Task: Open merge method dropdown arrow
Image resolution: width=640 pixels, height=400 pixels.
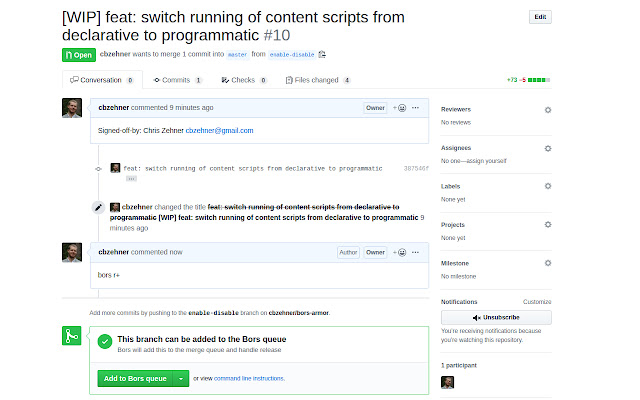Action: pyautogui.click(x=181, y=378)
